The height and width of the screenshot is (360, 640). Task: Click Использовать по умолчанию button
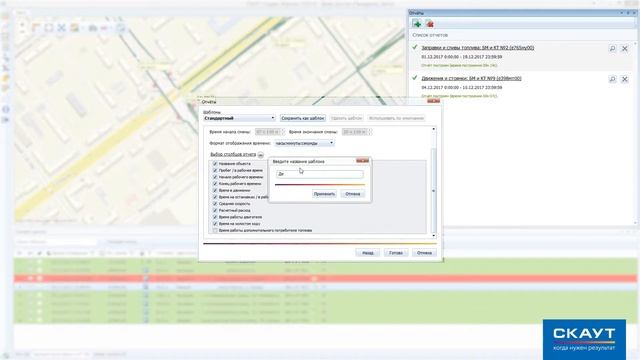tap(396, 118)
